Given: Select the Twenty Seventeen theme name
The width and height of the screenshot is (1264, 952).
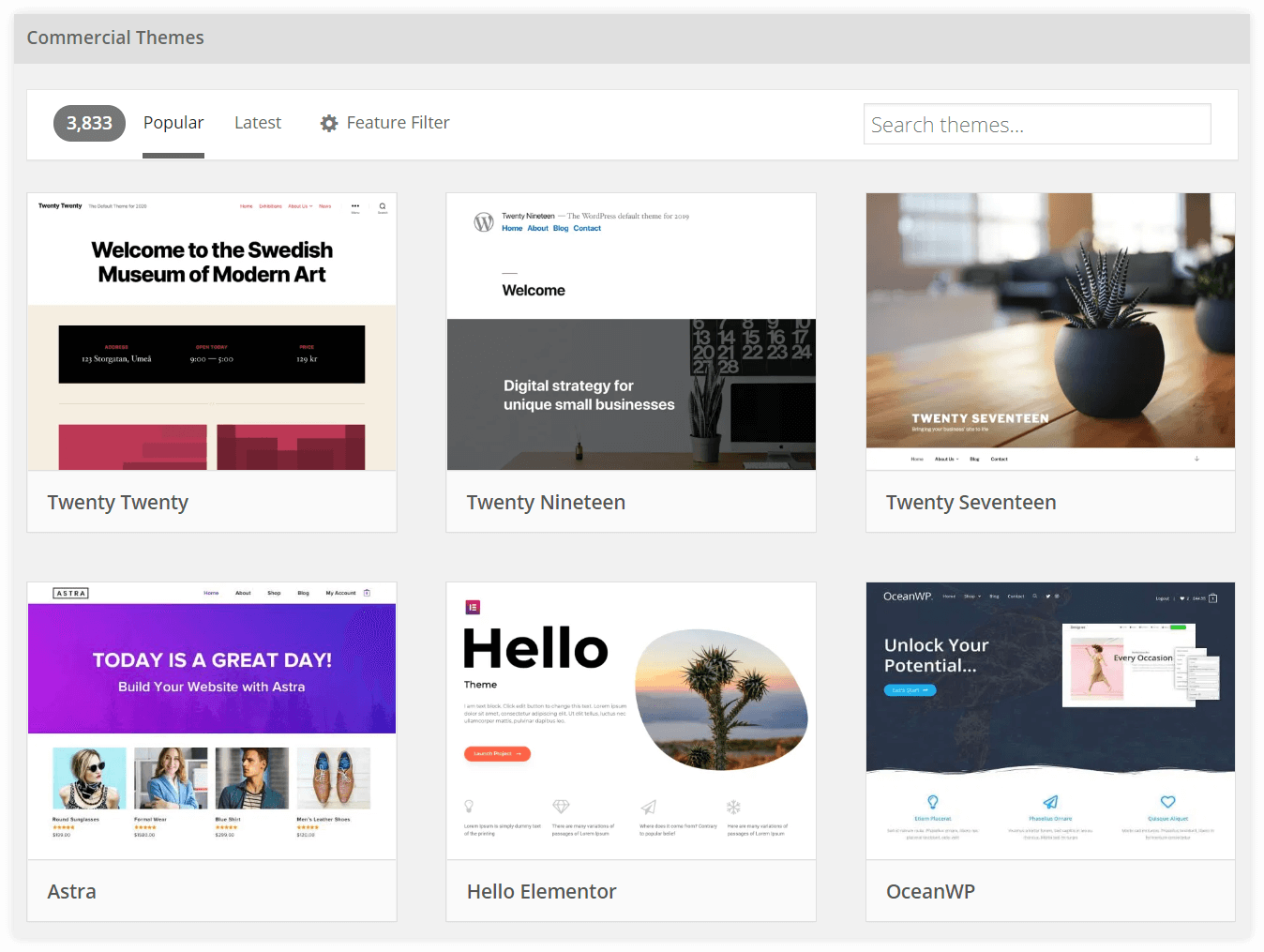Looking at the screenshot, I should coord(971,503).
